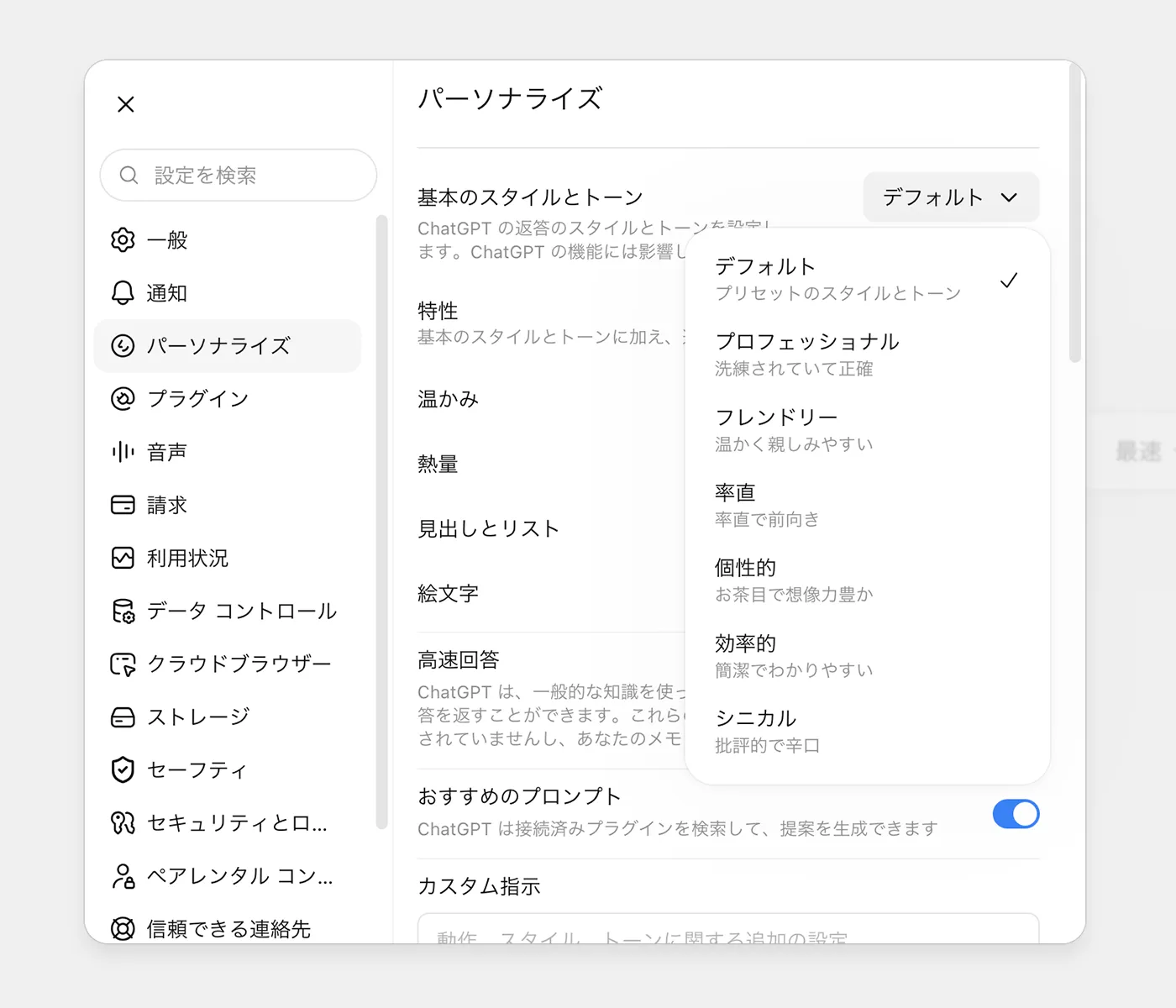
Task: Open the 一般 settings section
Action: (x=228, y=239)
